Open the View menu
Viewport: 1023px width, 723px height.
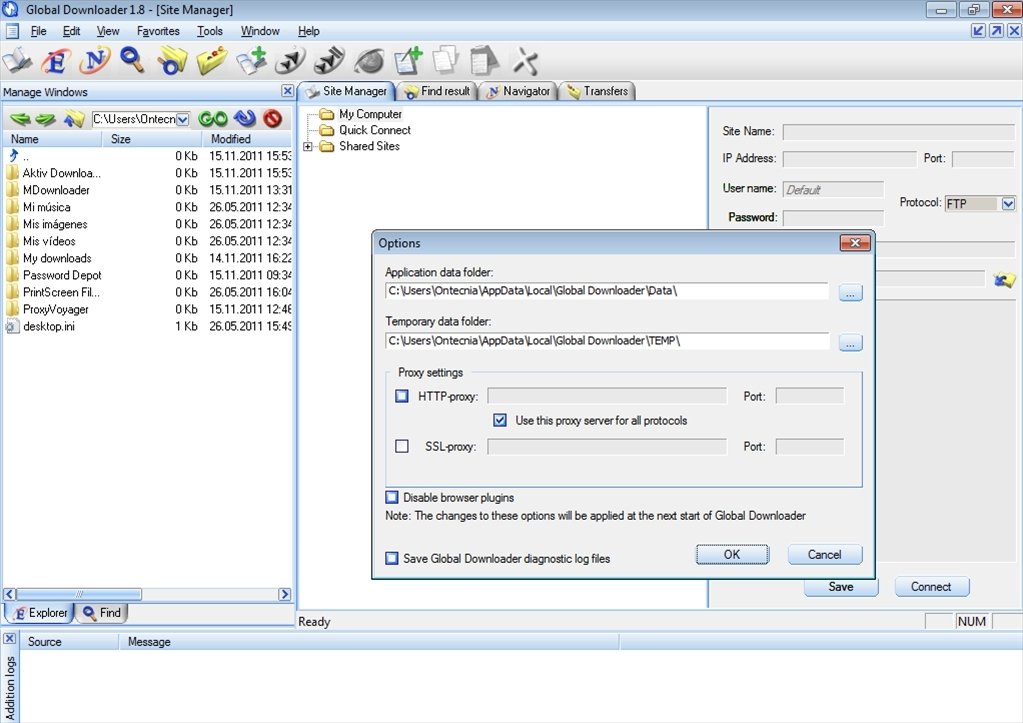(108, 31)
